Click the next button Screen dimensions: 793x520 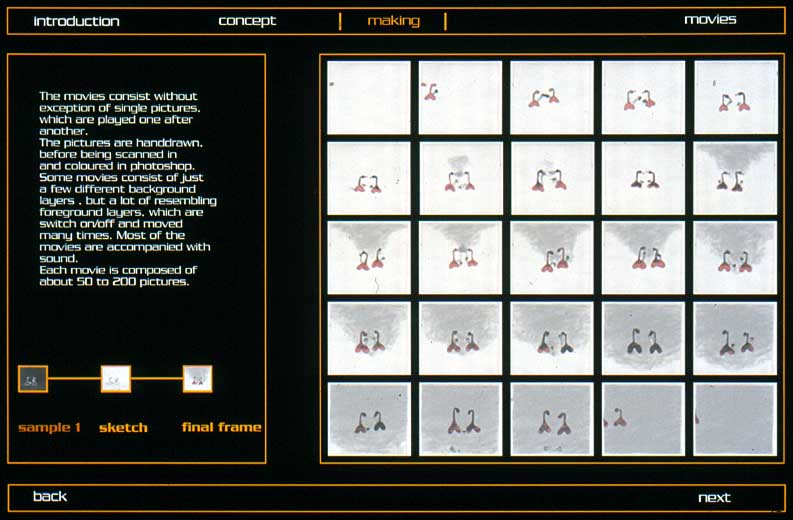tap(714, 497)
